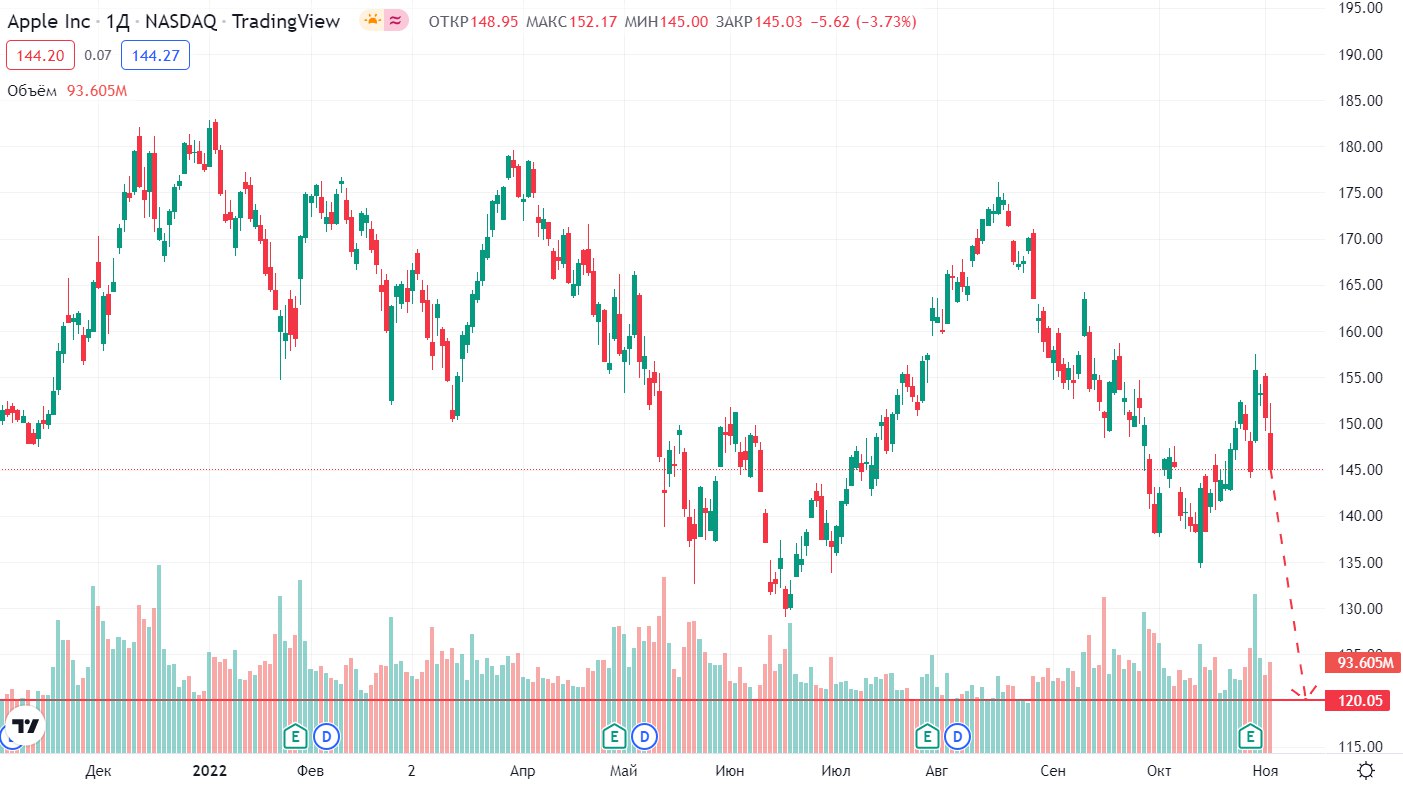Screen dimensions: 1403x796
Task: Click the red 144.20 sell price button
Action: pos(41,56)
